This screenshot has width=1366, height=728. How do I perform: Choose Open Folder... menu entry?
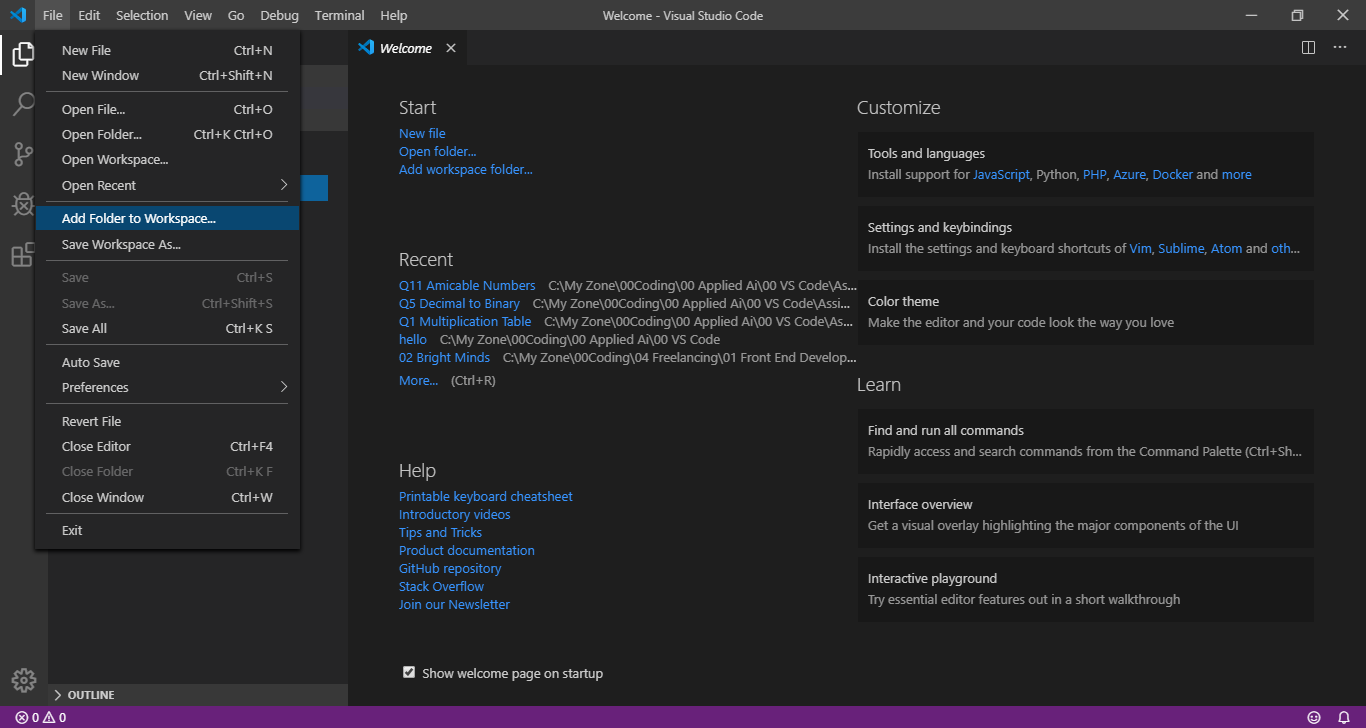(x=167, y=134)
